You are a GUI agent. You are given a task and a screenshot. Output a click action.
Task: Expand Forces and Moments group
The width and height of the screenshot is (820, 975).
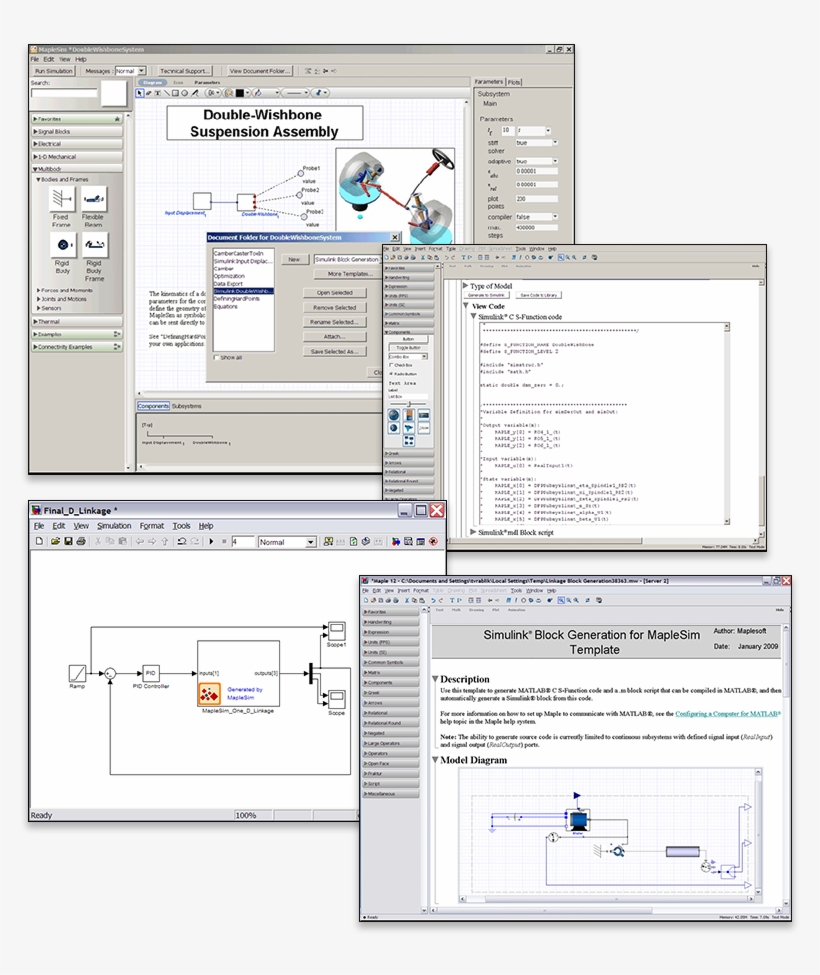pos(65,290)
